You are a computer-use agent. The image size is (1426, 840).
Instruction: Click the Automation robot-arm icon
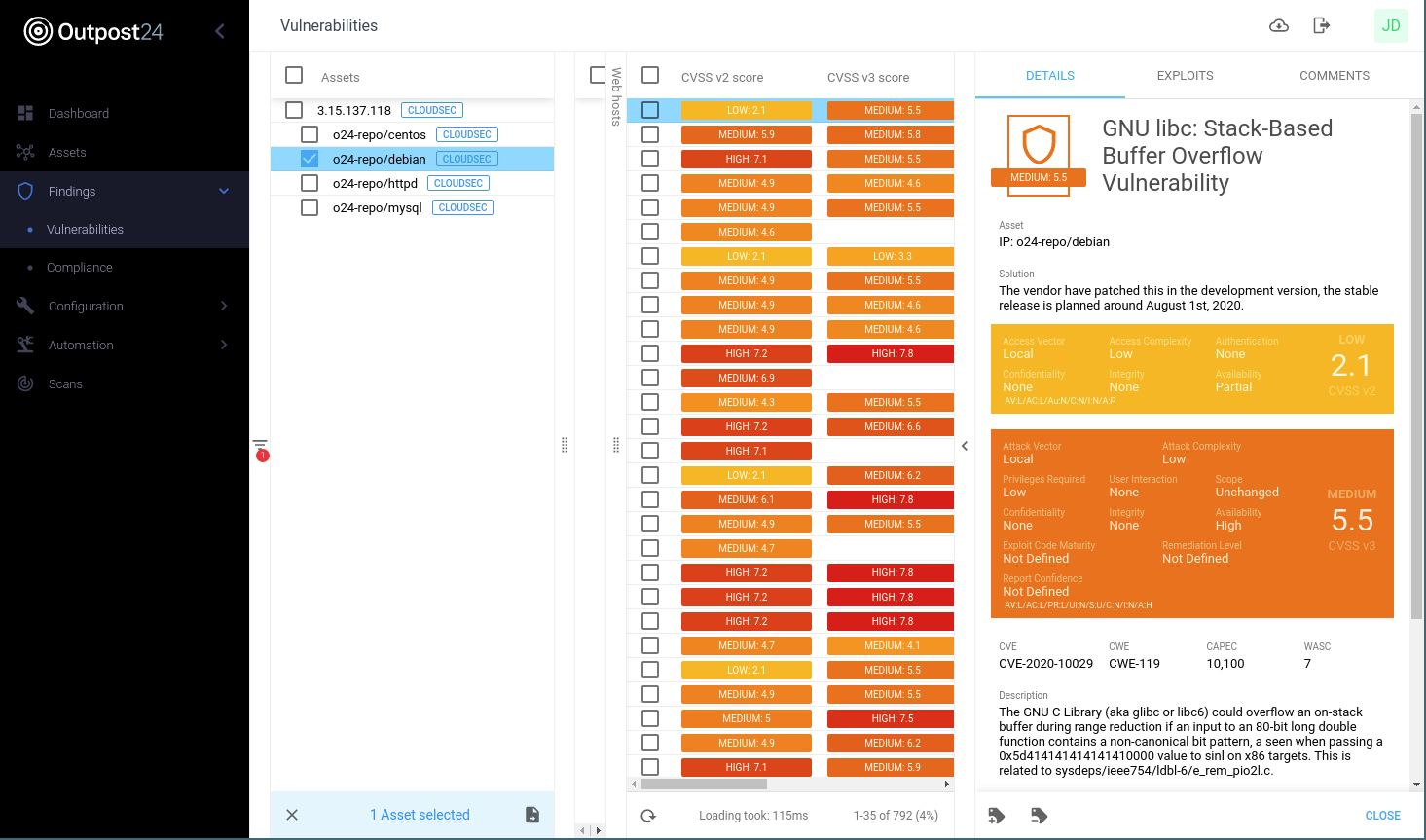[x=25, y=345]
